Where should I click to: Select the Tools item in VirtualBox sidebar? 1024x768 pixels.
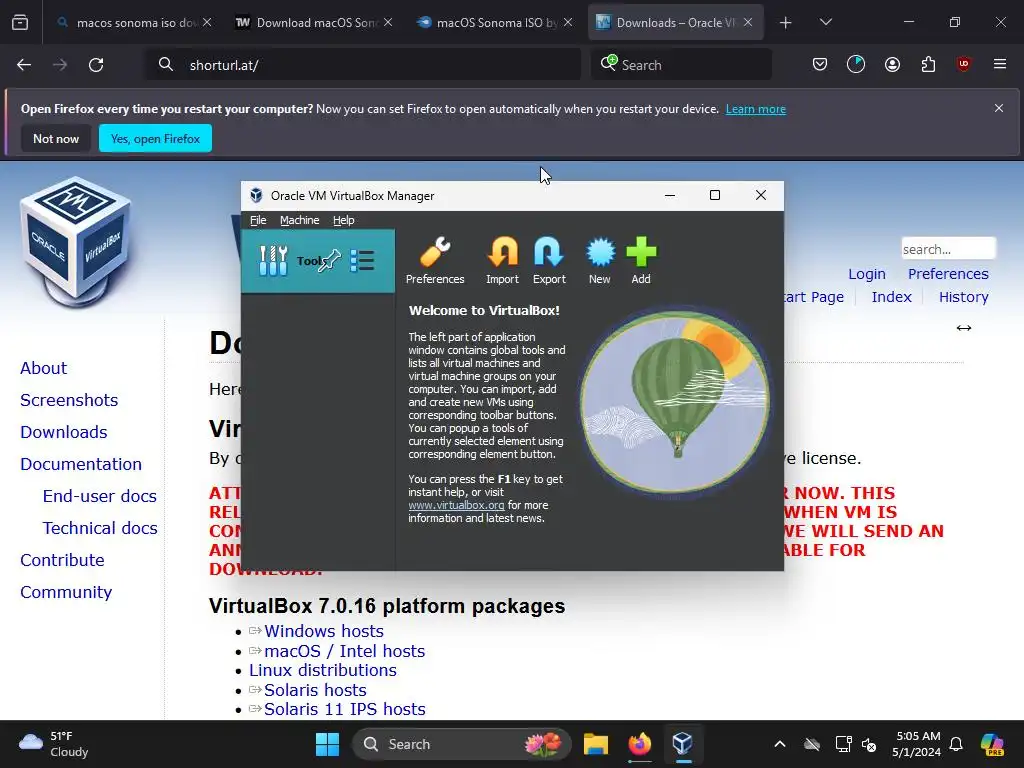tap(318, 261)
